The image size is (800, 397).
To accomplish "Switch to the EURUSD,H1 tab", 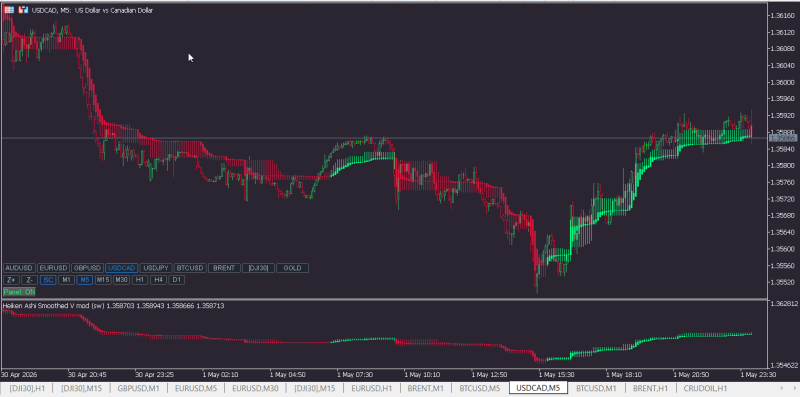I will [x=372, y=388].
